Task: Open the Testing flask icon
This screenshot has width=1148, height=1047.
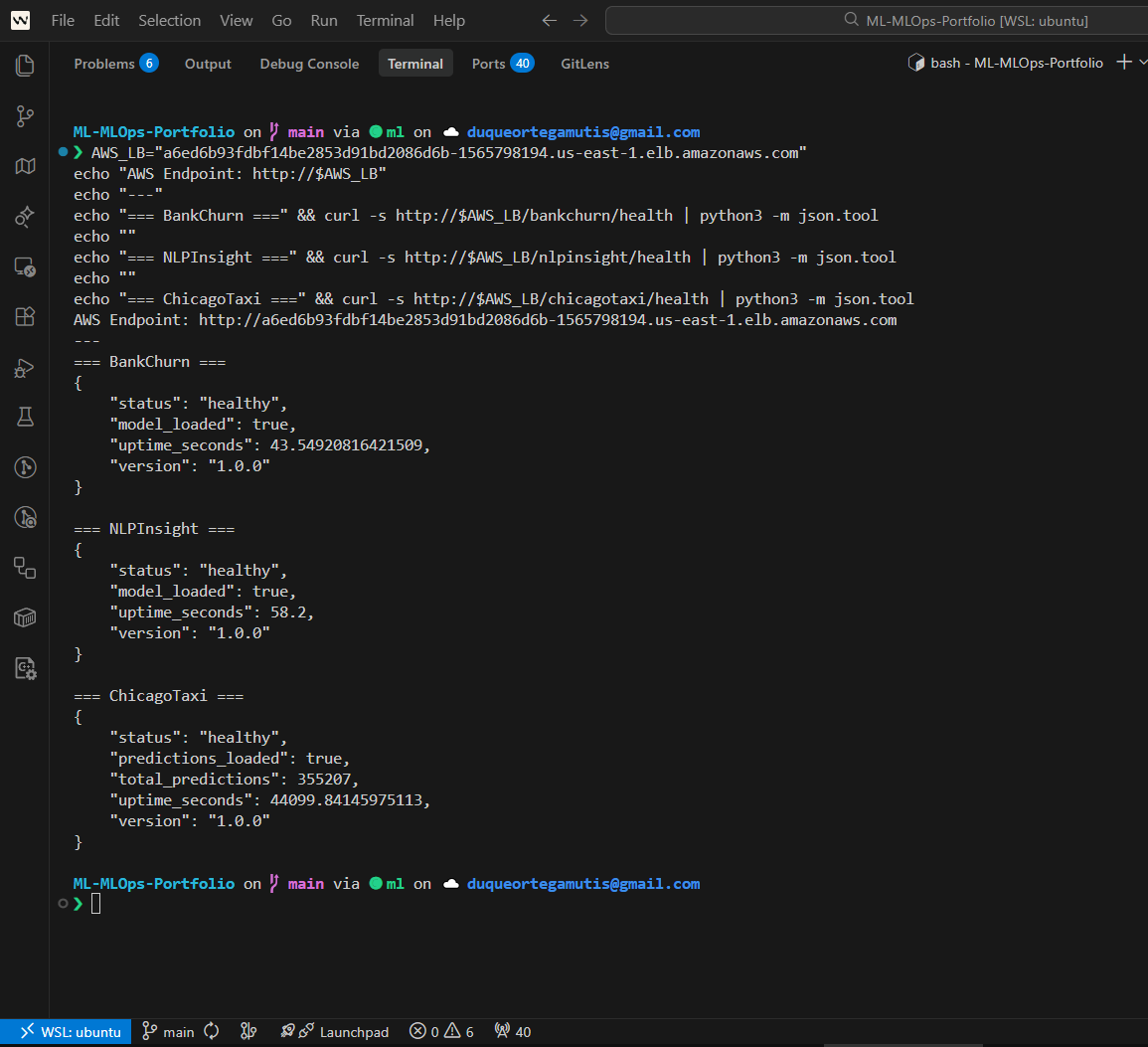Action: (x=25, y=417)
